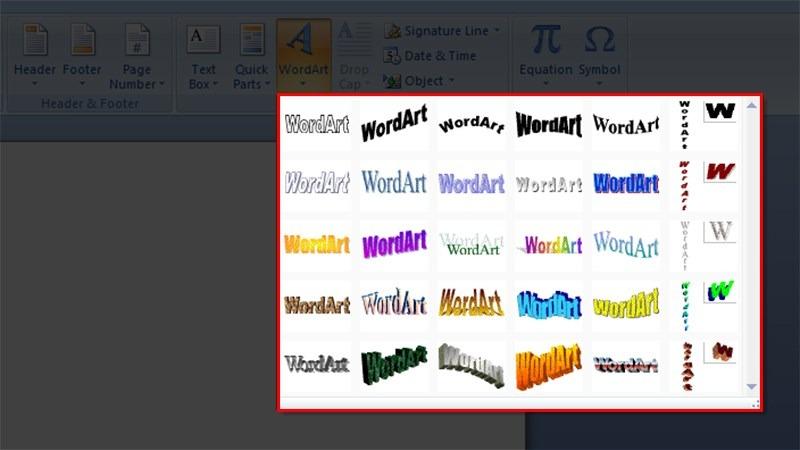Choose the yellow 3D wavy WordArt
Image resolution: width=800 pixels, height=450 pixels.
626,304
